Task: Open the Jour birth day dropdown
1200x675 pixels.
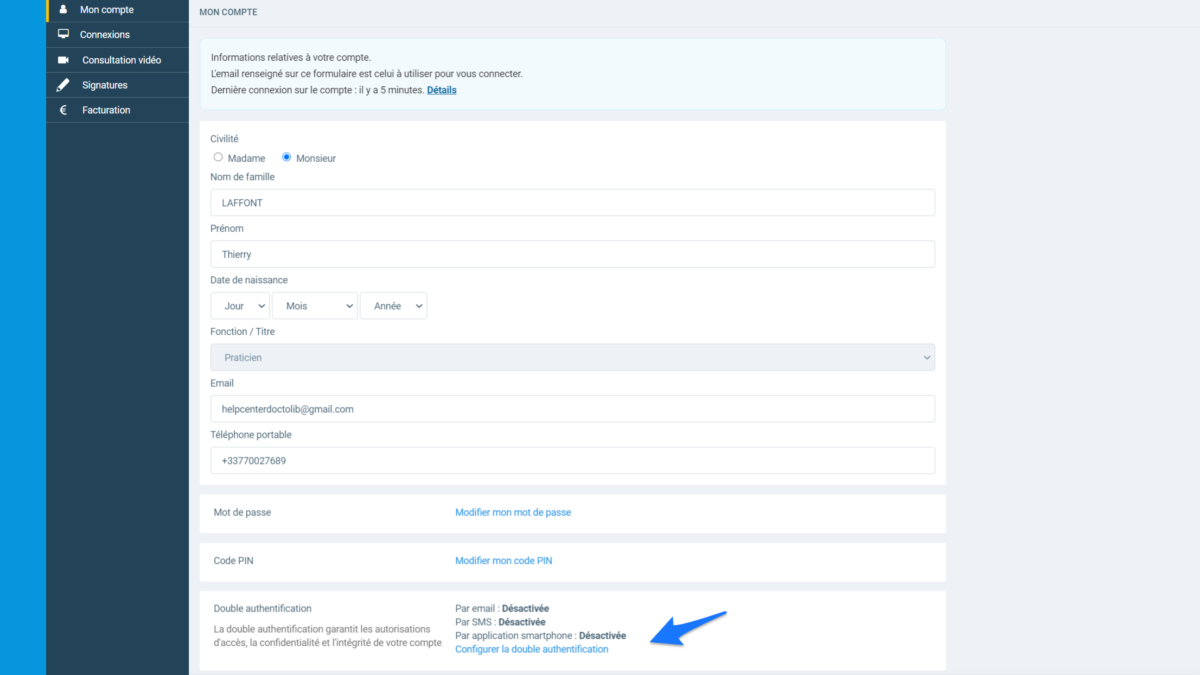Action: (x=240, y=306)
